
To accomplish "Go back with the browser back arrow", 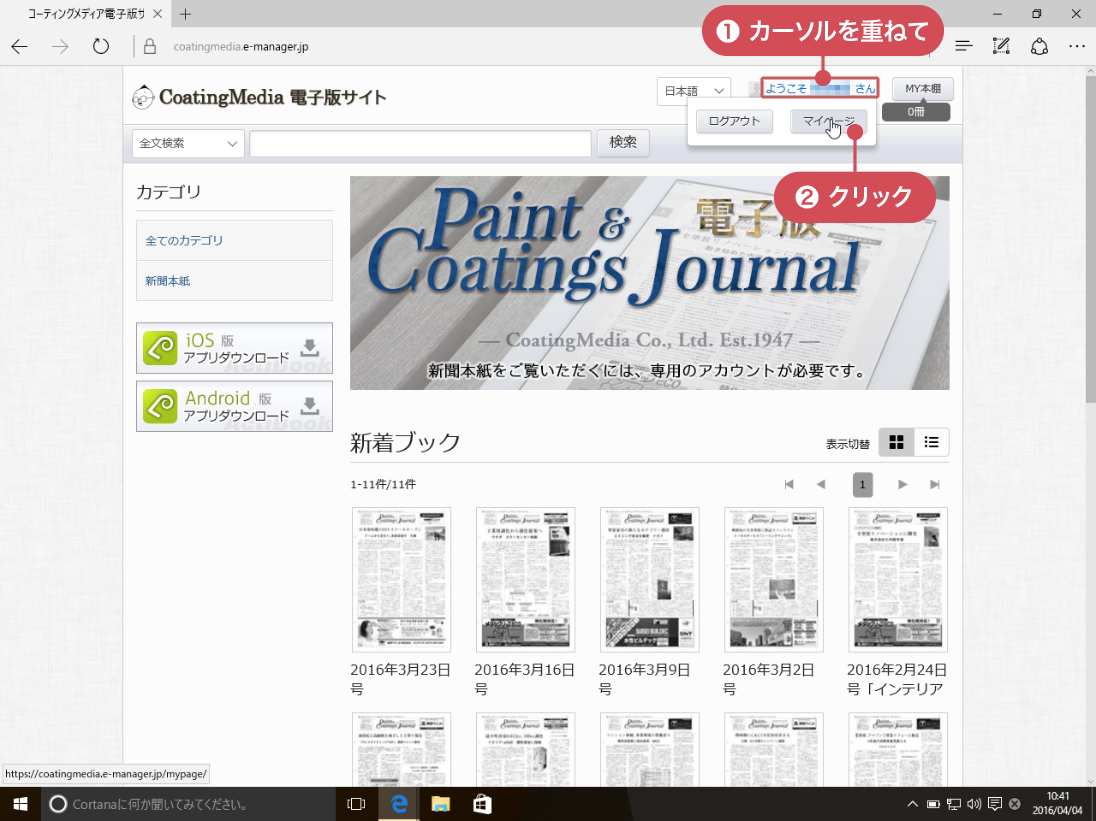I will [x=20, y=46].
